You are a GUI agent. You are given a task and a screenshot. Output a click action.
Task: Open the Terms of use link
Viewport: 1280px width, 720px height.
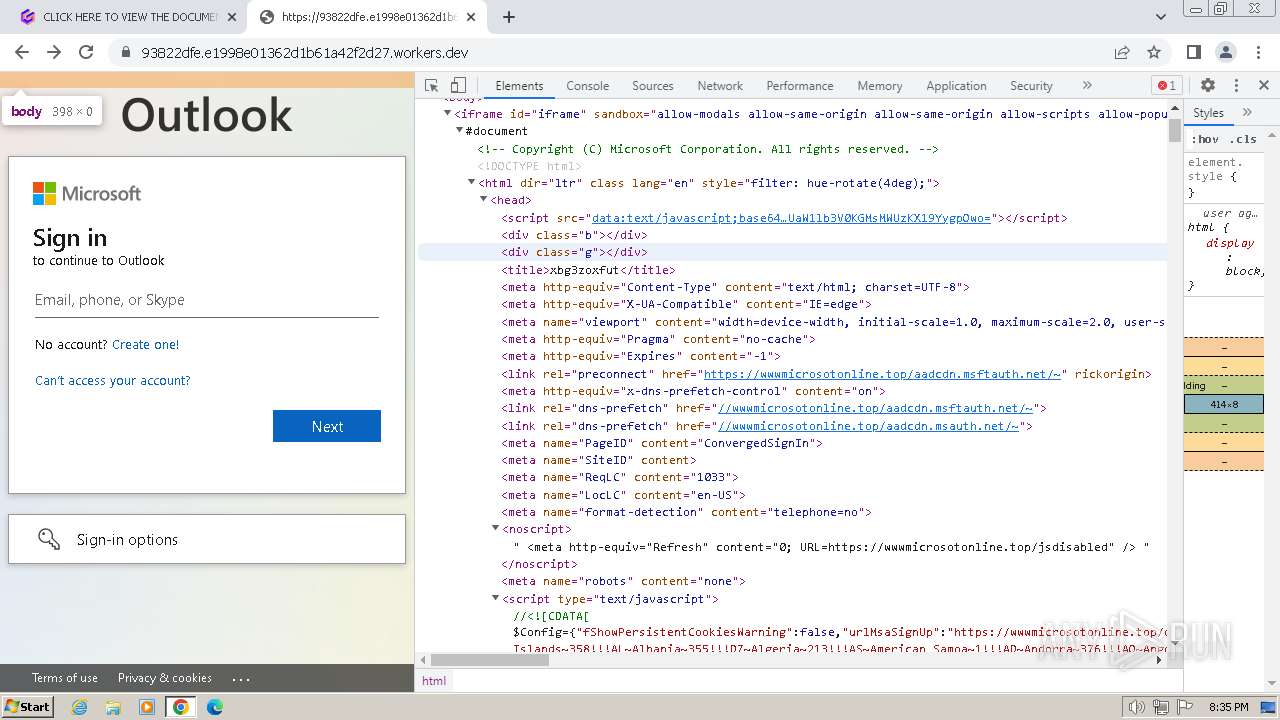(65, 678)
